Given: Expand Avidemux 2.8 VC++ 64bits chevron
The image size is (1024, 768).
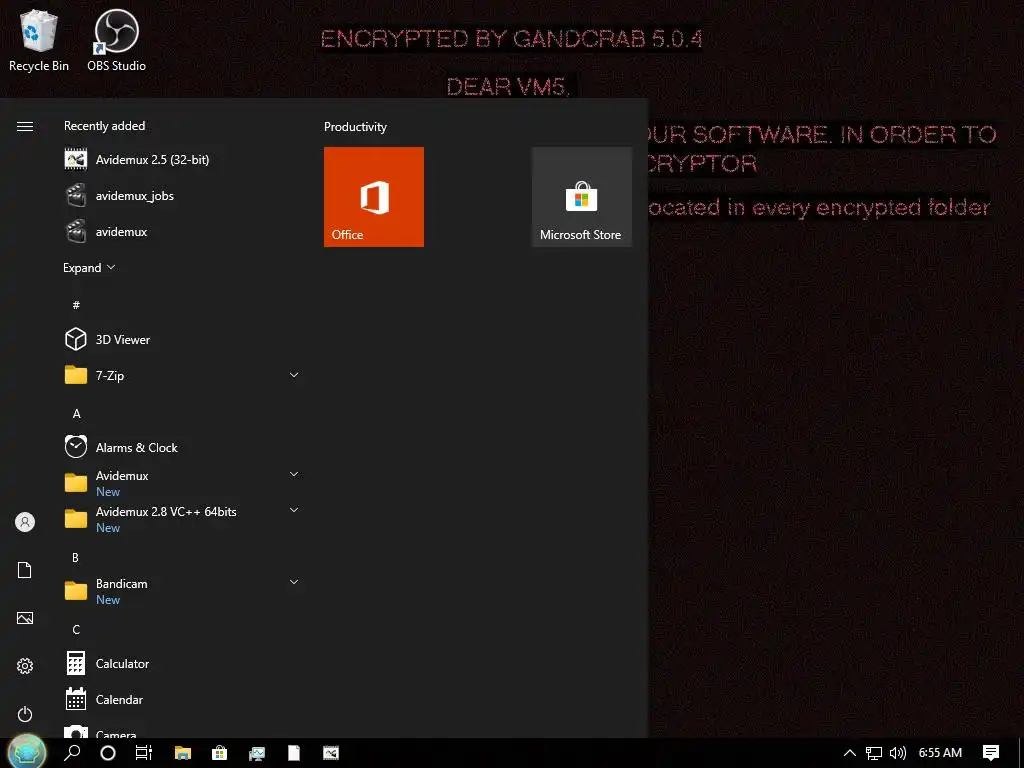Looking at the screenshot, I should [294, 510].
